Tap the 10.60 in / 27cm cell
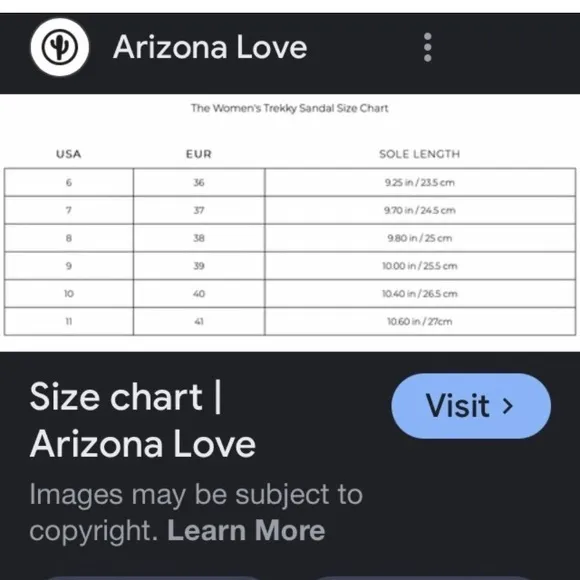 [x=420, y=321]
